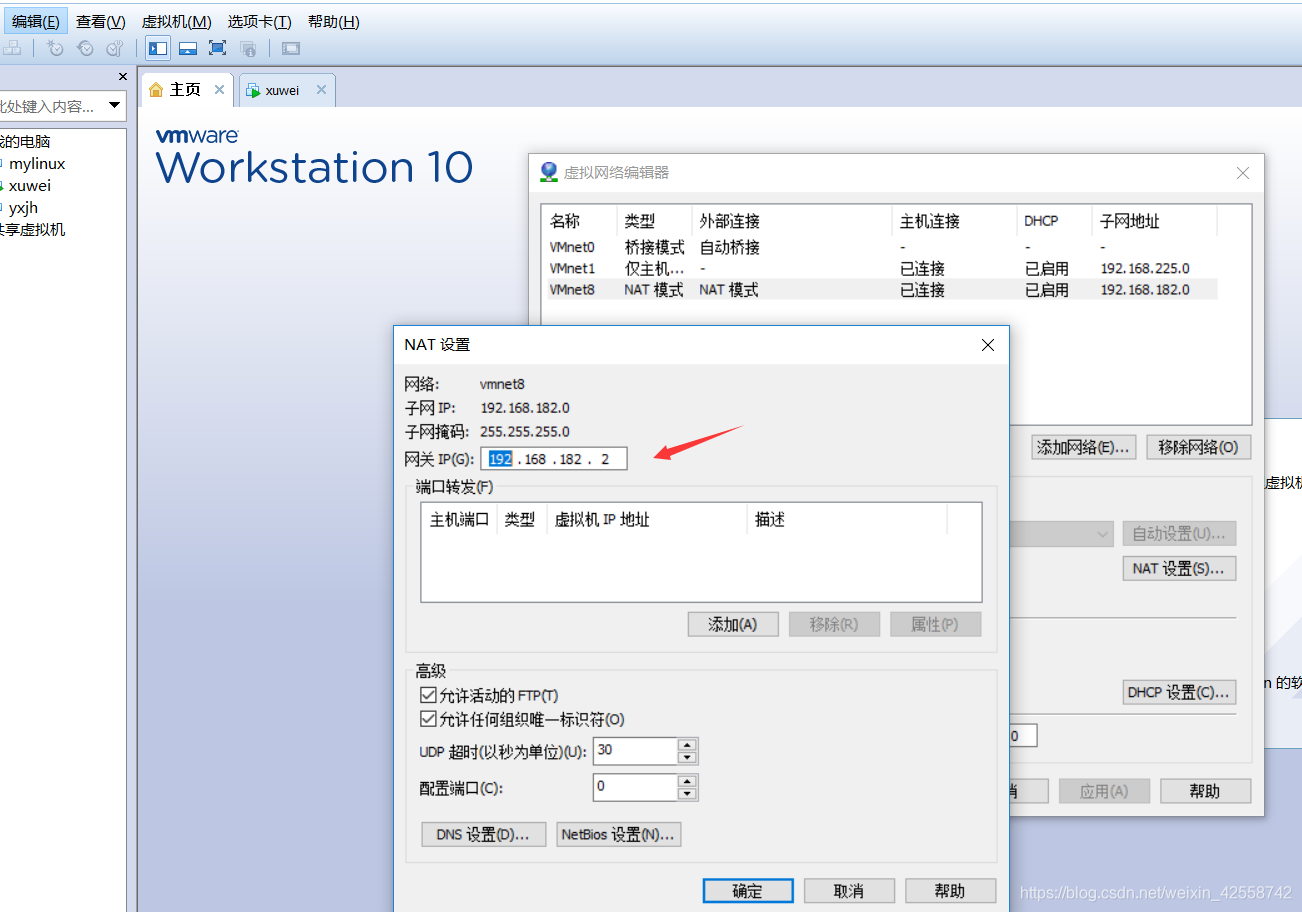This screenshot has width=1302, height=912.
Task: Open the 虚拟机(M) menu
Action: point(177,21)
